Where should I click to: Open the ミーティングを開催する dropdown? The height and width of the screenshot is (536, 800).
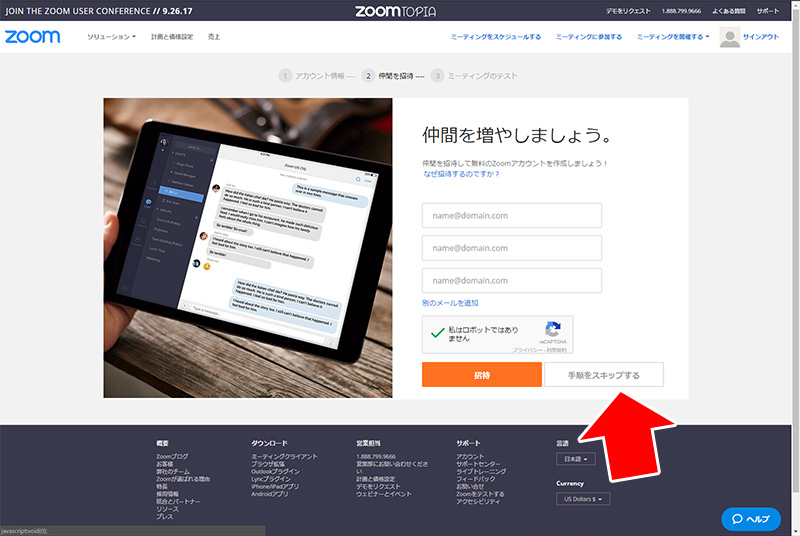[673, 37]
